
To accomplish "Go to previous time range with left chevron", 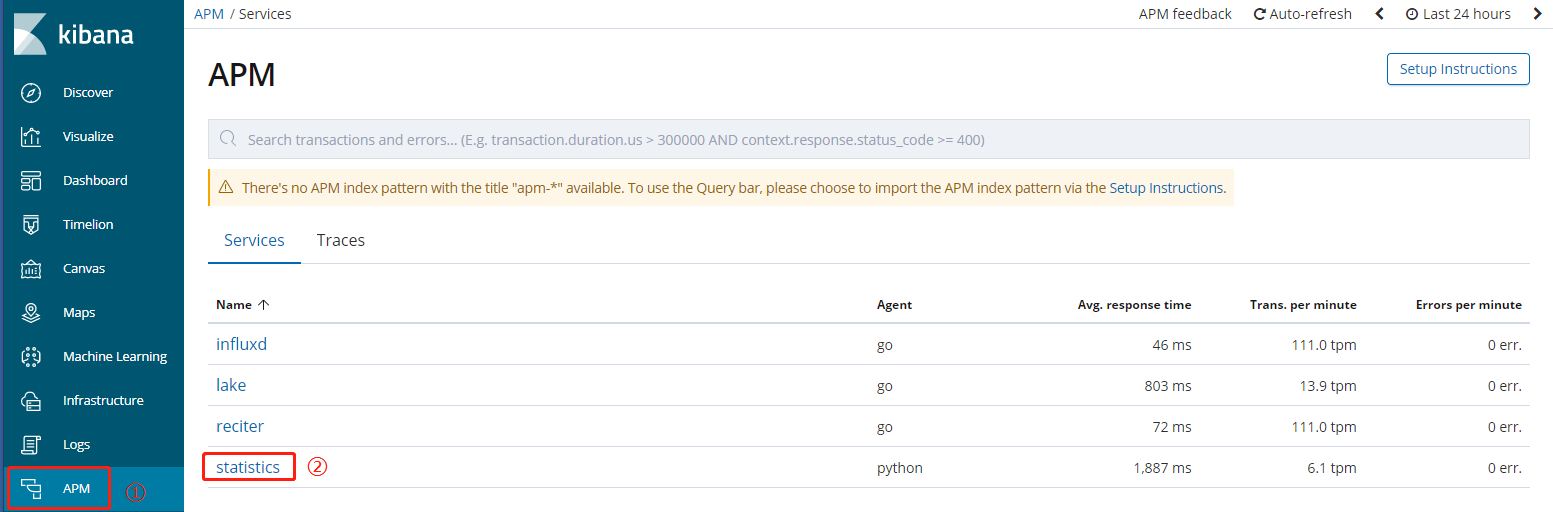I will [1380, 14].
